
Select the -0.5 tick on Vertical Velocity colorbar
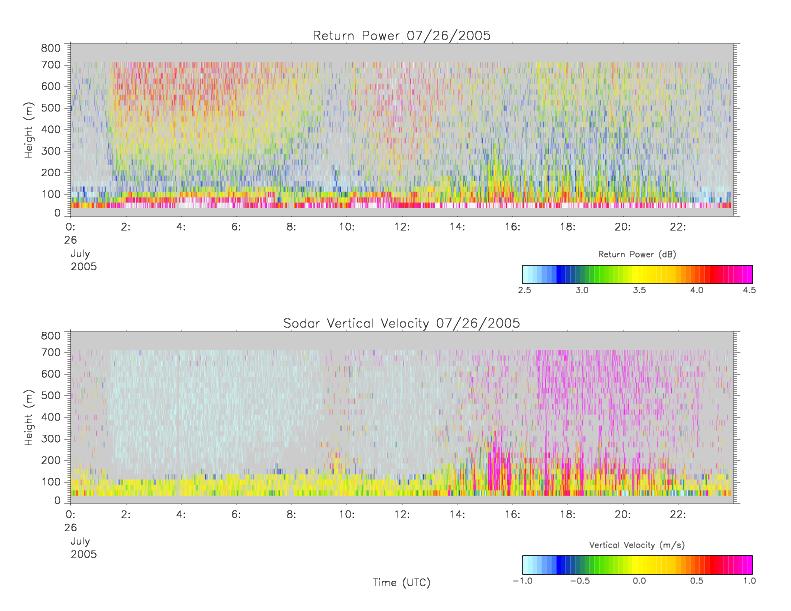[x=580, y=581]
